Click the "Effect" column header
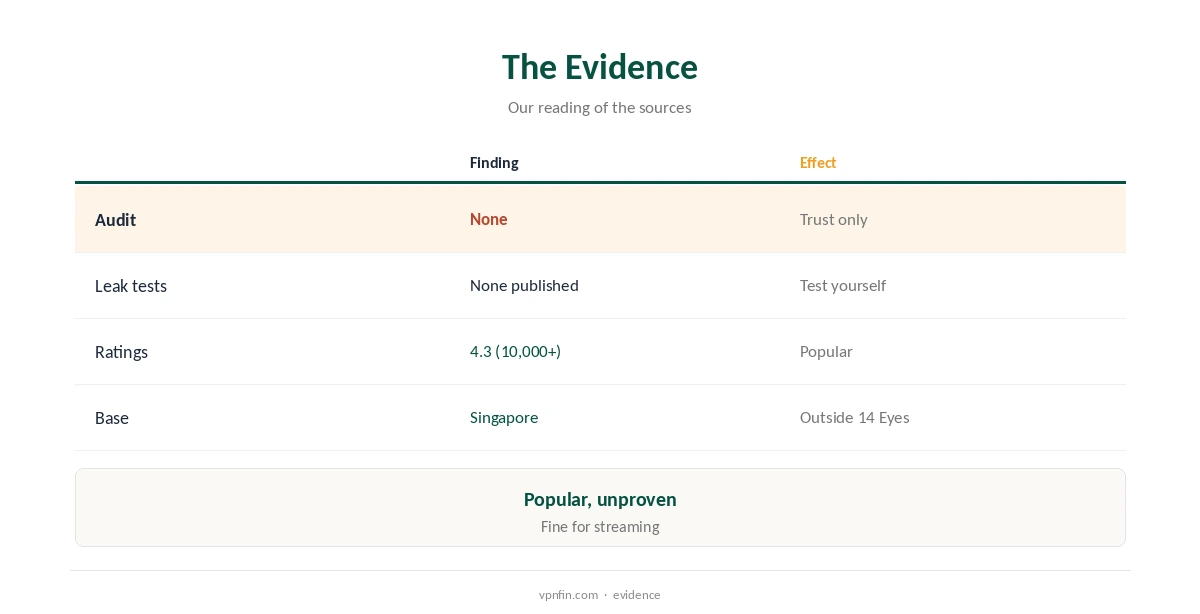1200x614 pixels. (818, 163)
